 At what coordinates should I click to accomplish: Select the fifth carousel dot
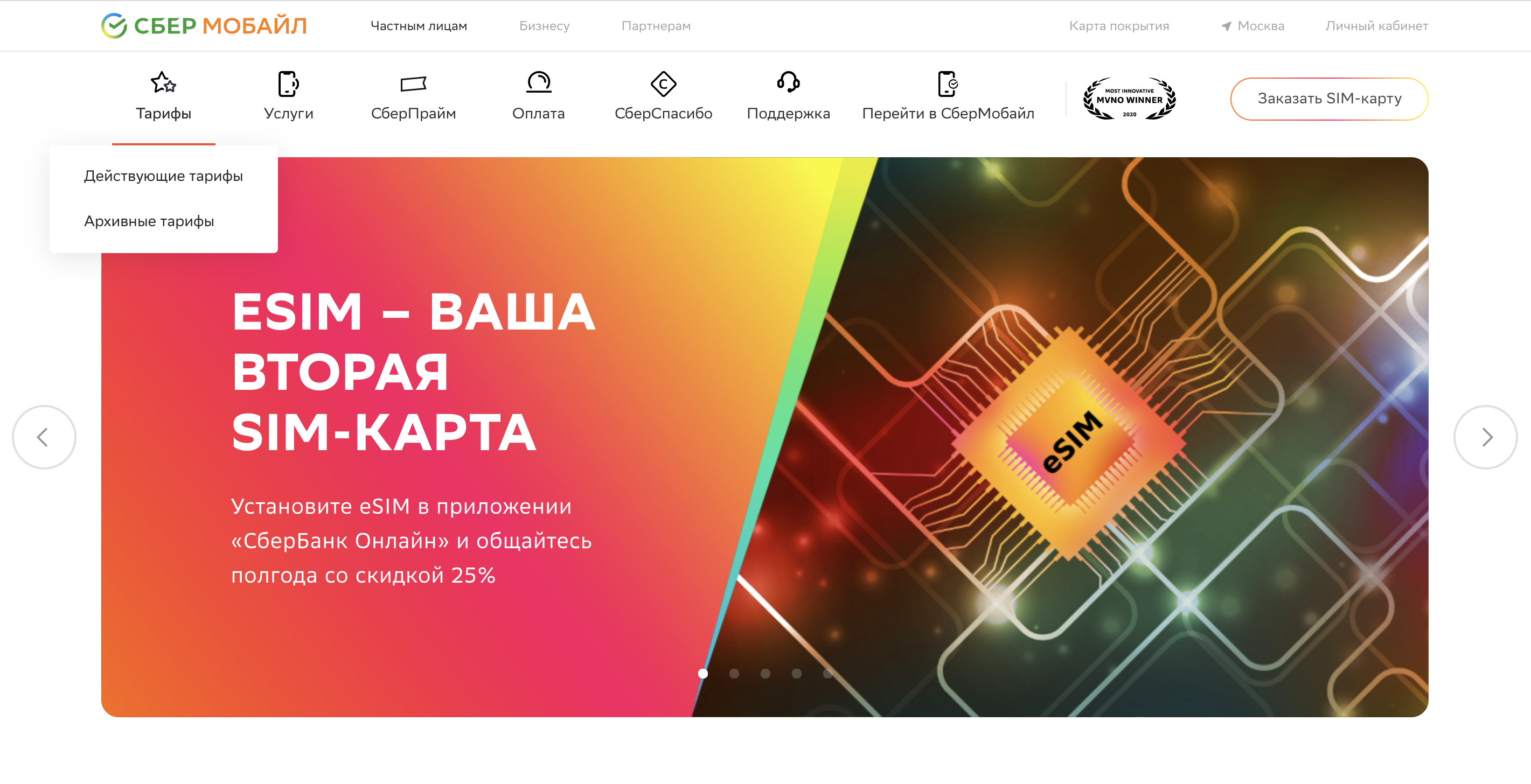828,674
